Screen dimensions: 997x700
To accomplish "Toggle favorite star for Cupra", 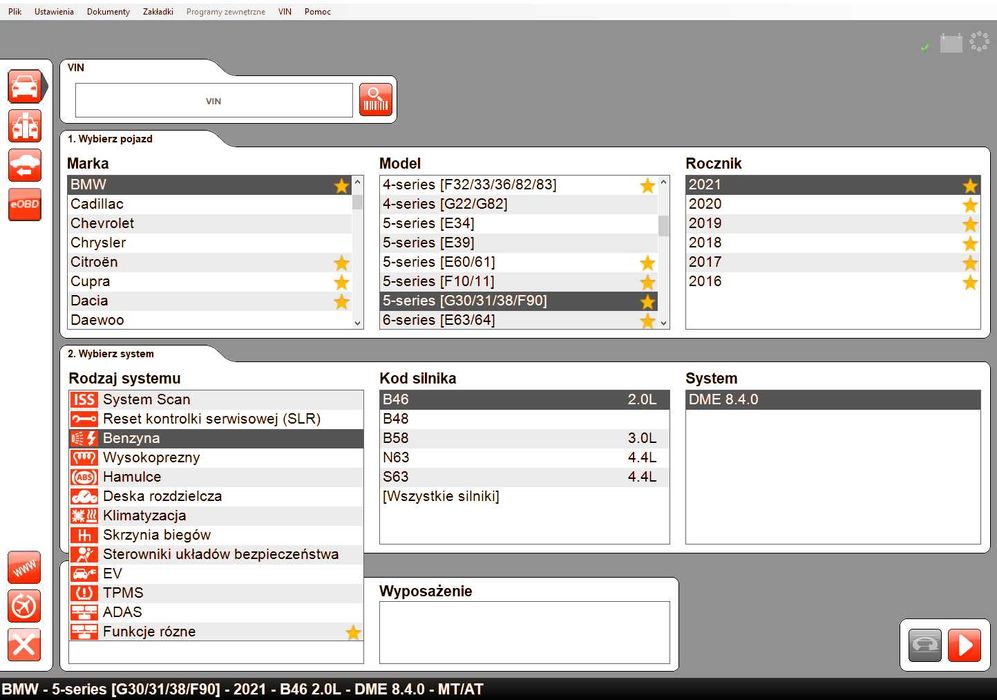I will (x=341, y=282).
